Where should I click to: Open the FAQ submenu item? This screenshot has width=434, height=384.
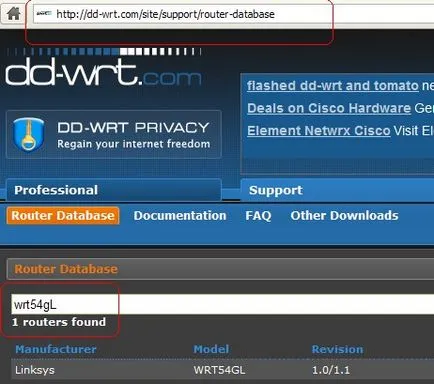(x=258, y=216)
